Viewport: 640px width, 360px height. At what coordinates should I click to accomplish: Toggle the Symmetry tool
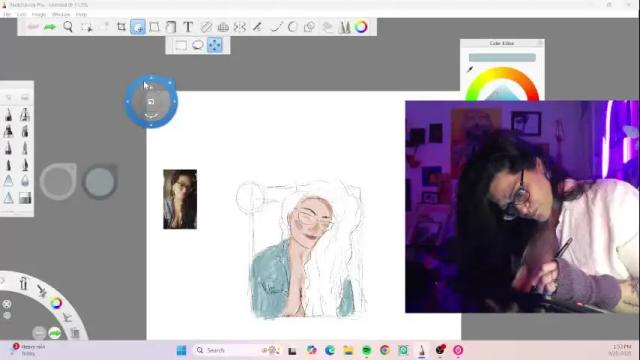(240, 27)
